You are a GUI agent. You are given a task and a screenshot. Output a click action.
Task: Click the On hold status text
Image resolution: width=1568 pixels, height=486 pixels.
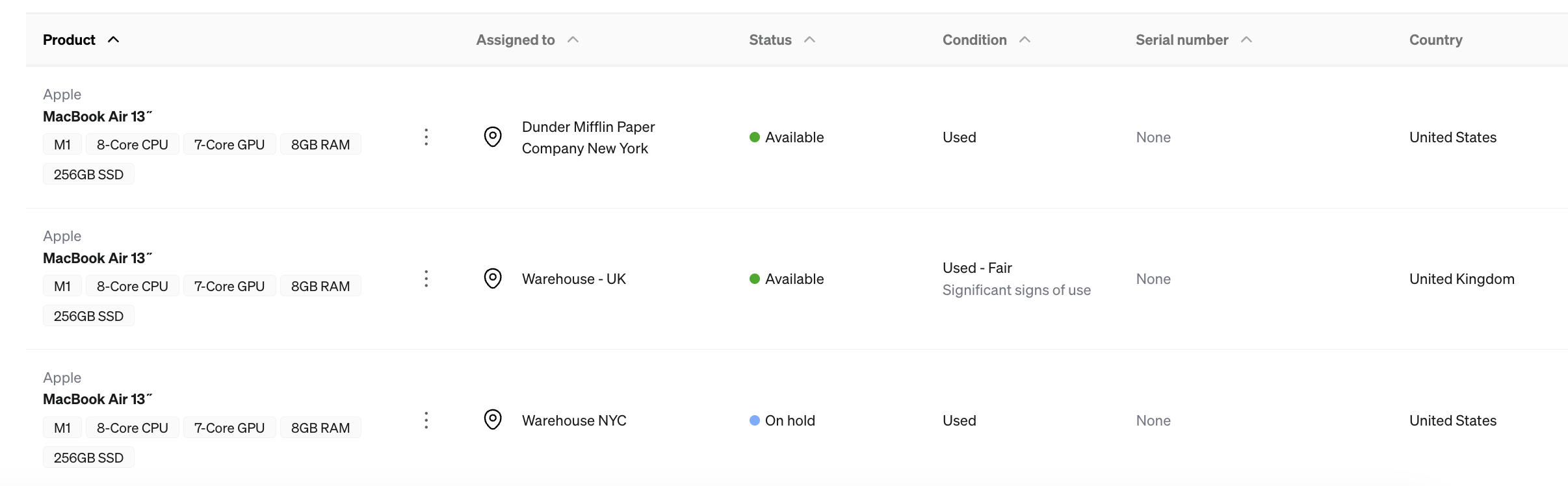pyautogui.click(x=790, y=420)
